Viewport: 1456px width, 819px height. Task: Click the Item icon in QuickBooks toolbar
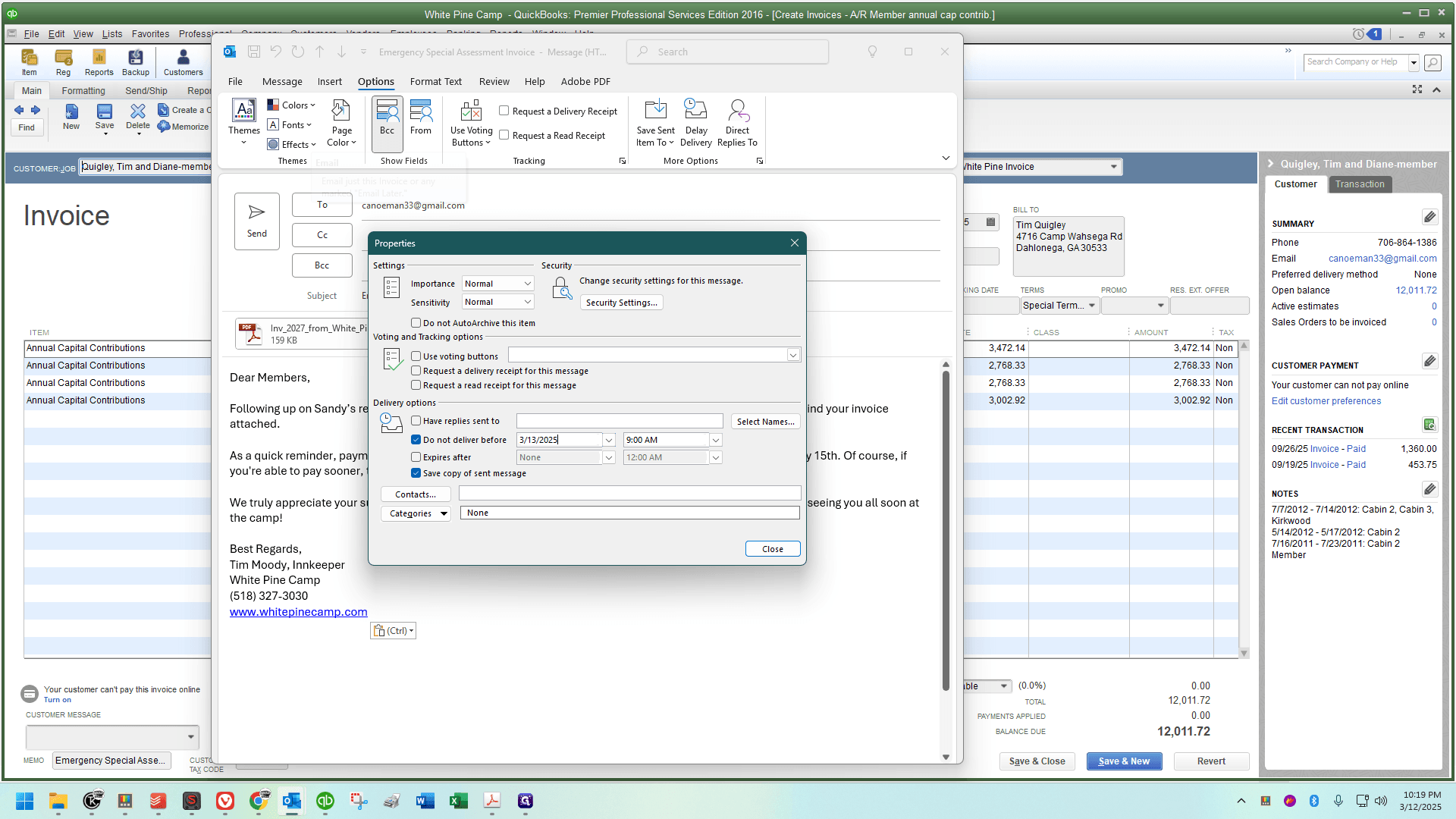pyautogui.click(x=29, y=62)
